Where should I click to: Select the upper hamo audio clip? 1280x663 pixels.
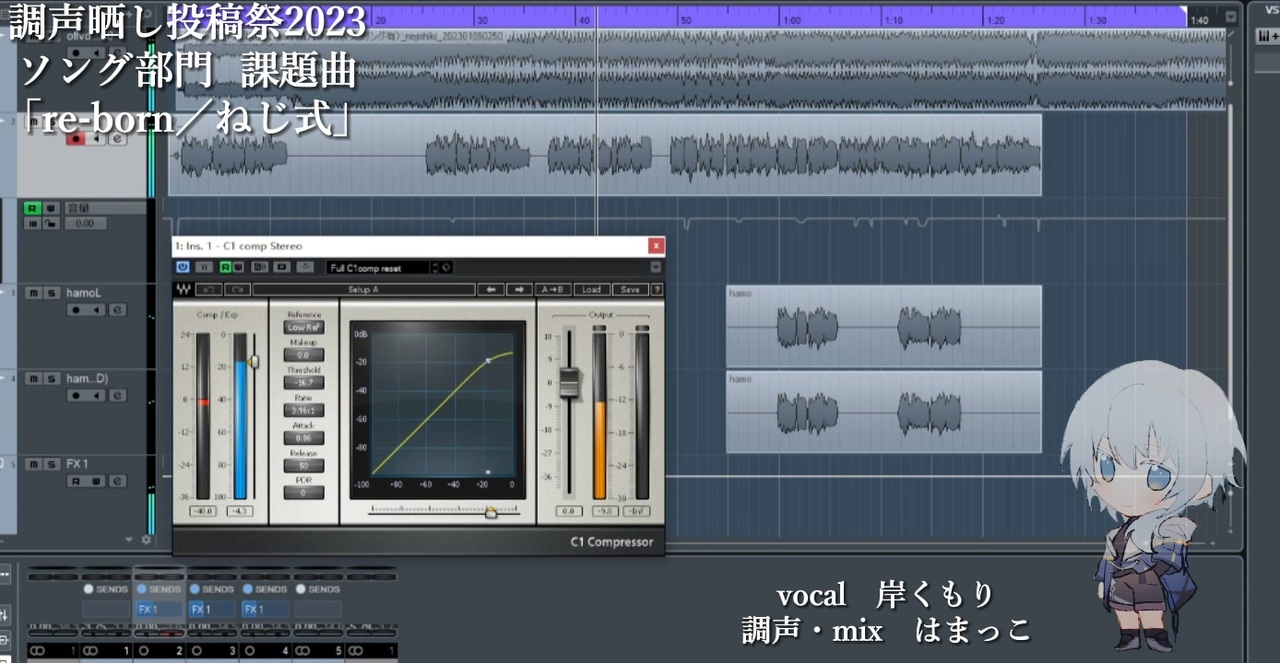pyautogui.click(x=884, y=326)
